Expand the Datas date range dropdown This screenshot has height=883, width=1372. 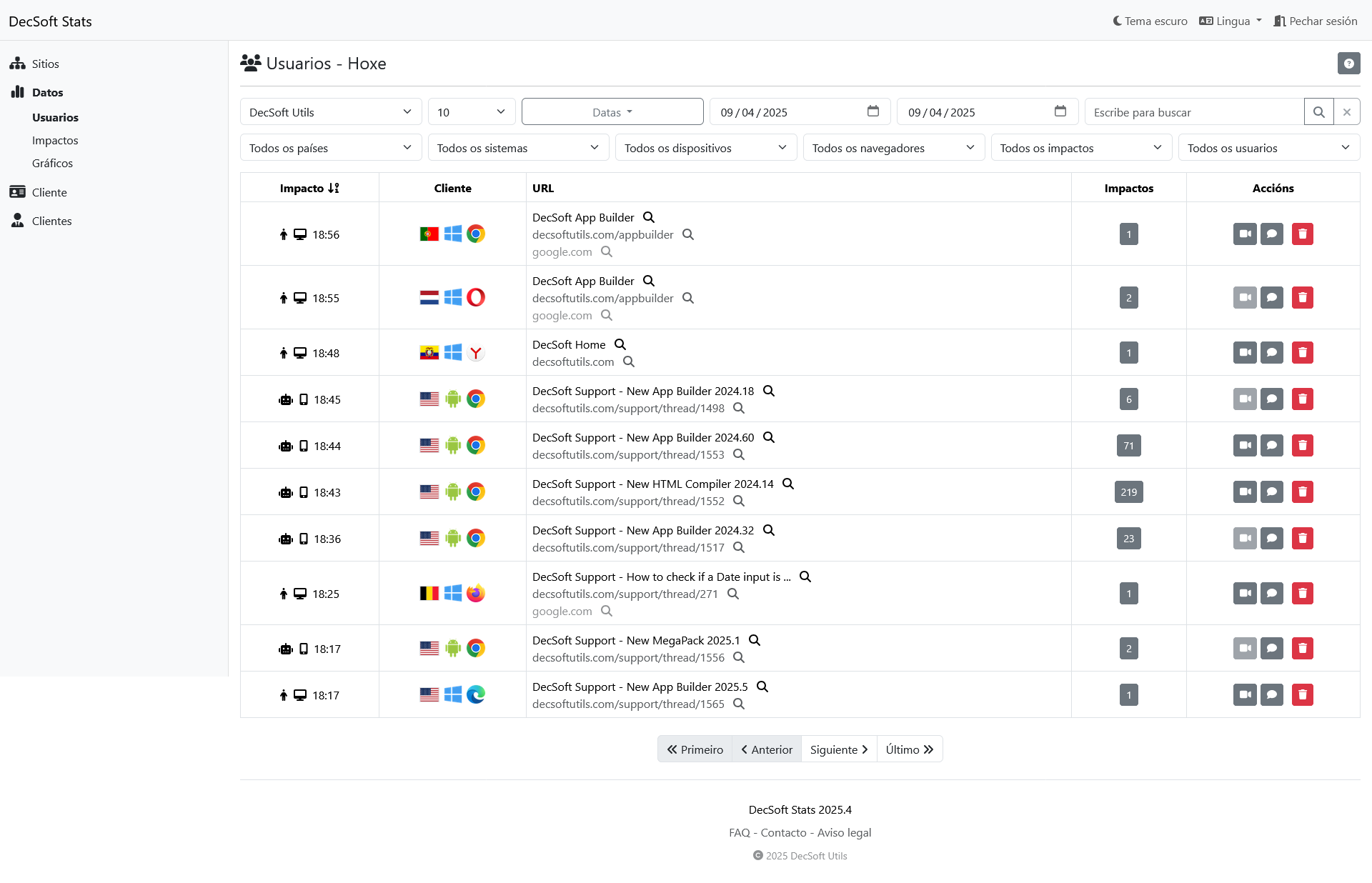612,111
